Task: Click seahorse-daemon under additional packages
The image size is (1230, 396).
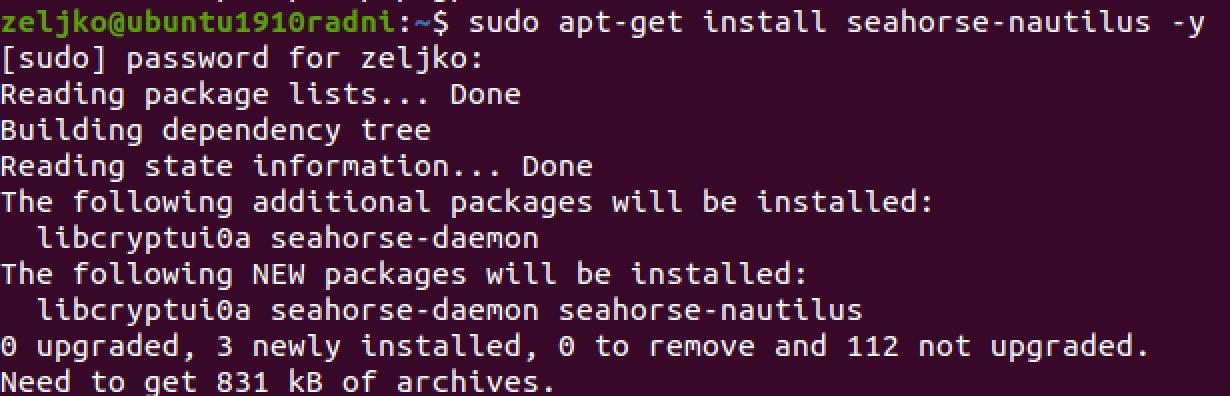Action: [405, 238]
